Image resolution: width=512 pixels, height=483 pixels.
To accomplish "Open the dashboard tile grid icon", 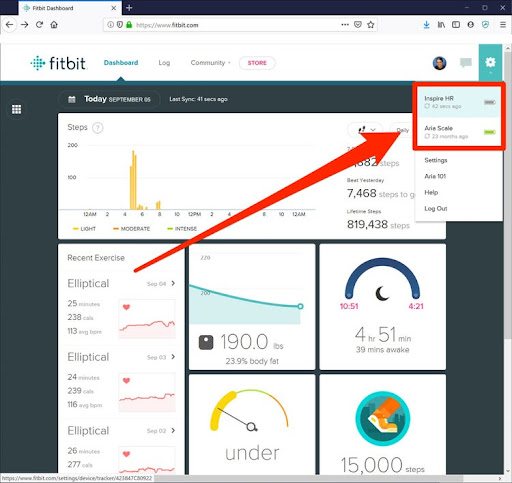I will pyautogui.click(x=16, y=109).
